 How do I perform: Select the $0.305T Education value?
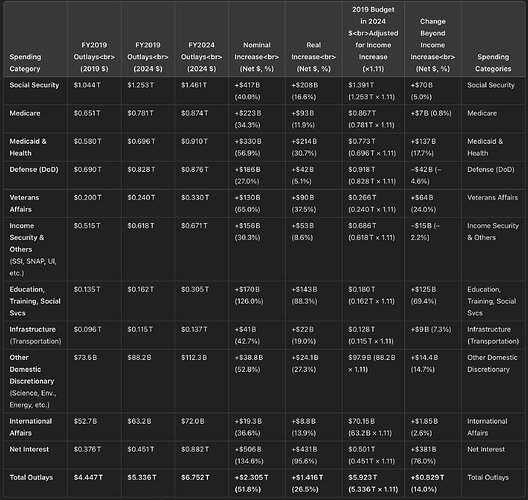(195, 290)
